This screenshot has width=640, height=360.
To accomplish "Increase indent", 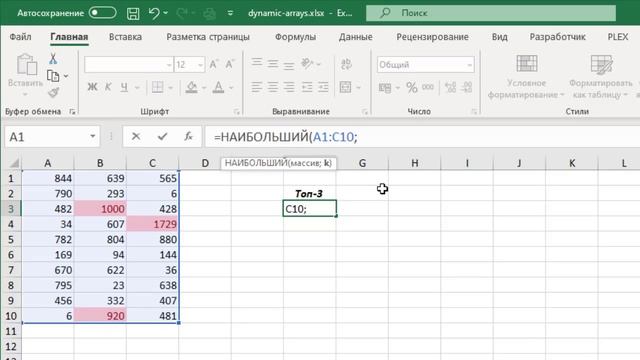I will (x=323, y=87).
